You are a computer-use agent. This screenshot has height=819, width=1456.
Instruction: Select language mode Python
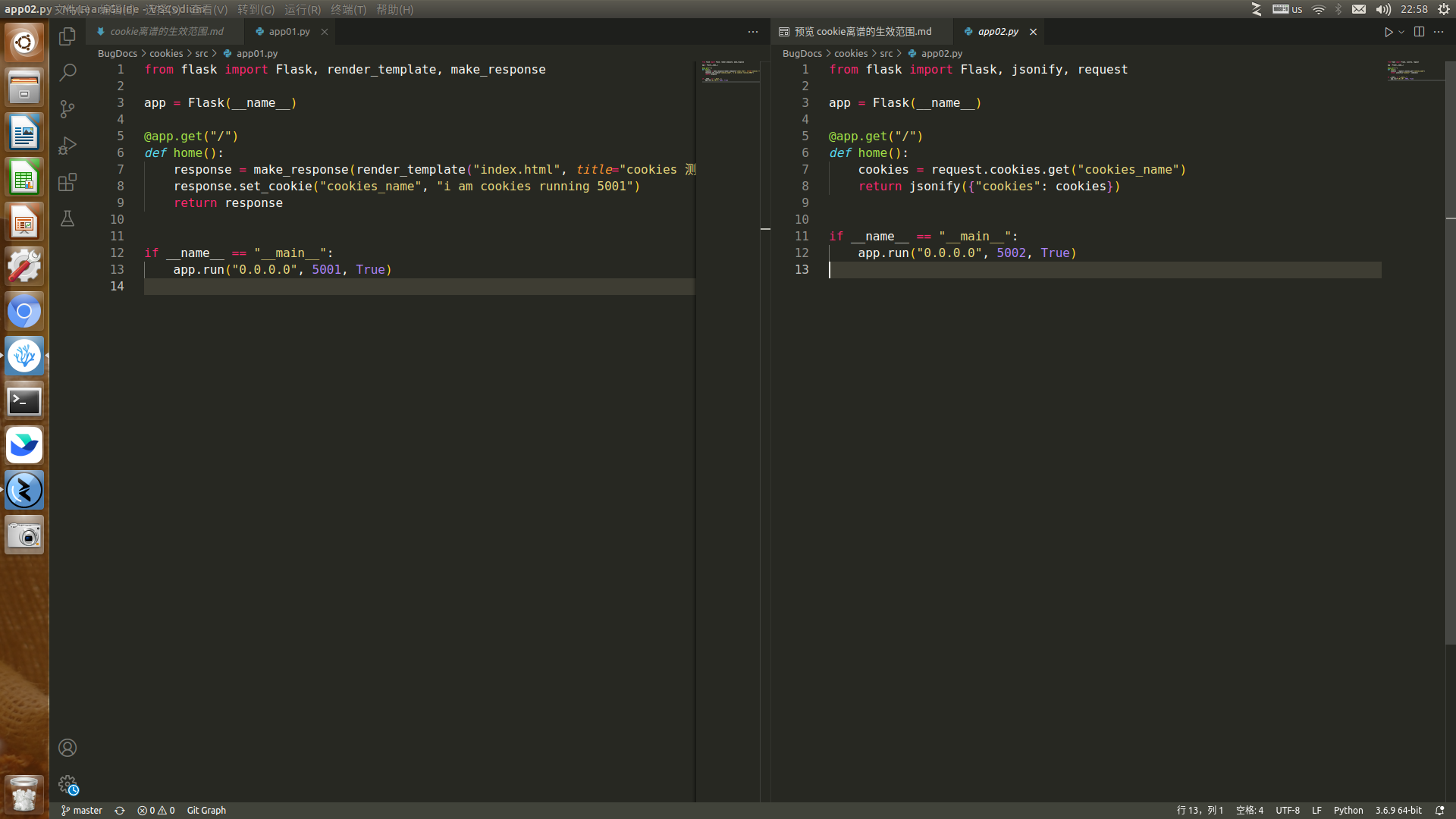(x=1348, y=811)
